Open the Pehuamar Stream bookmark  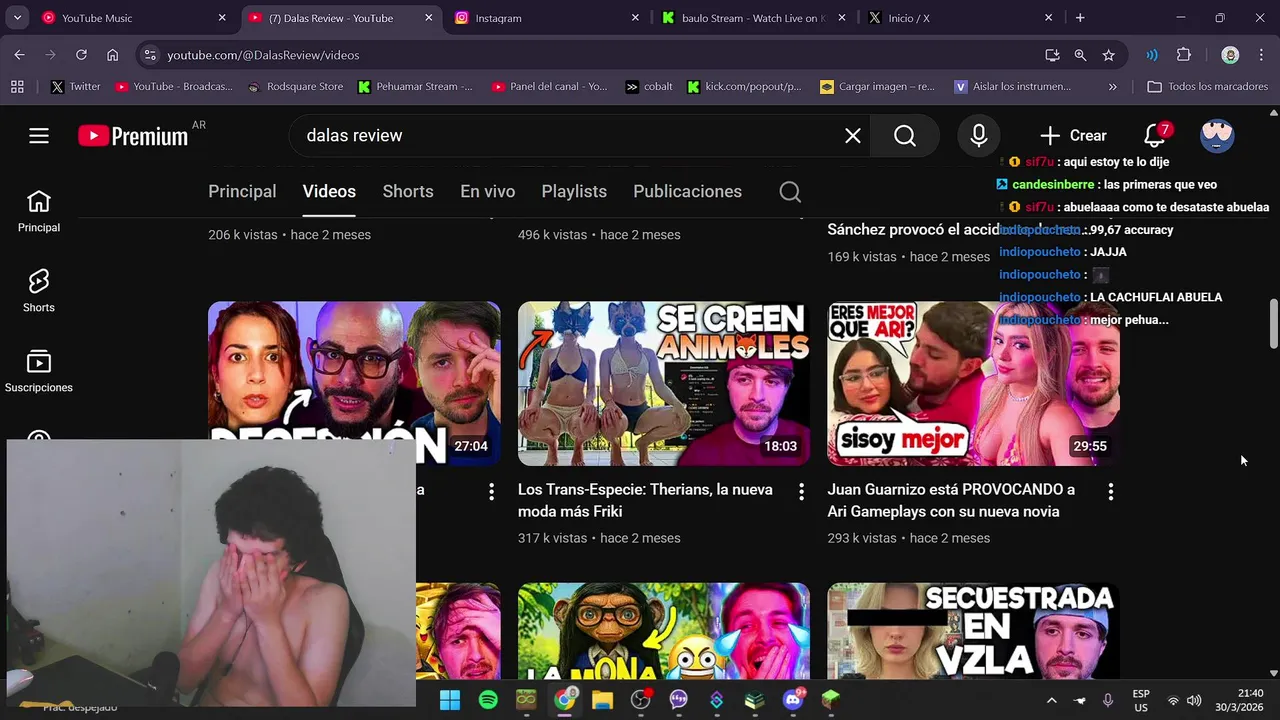click(x=415, y=87)
